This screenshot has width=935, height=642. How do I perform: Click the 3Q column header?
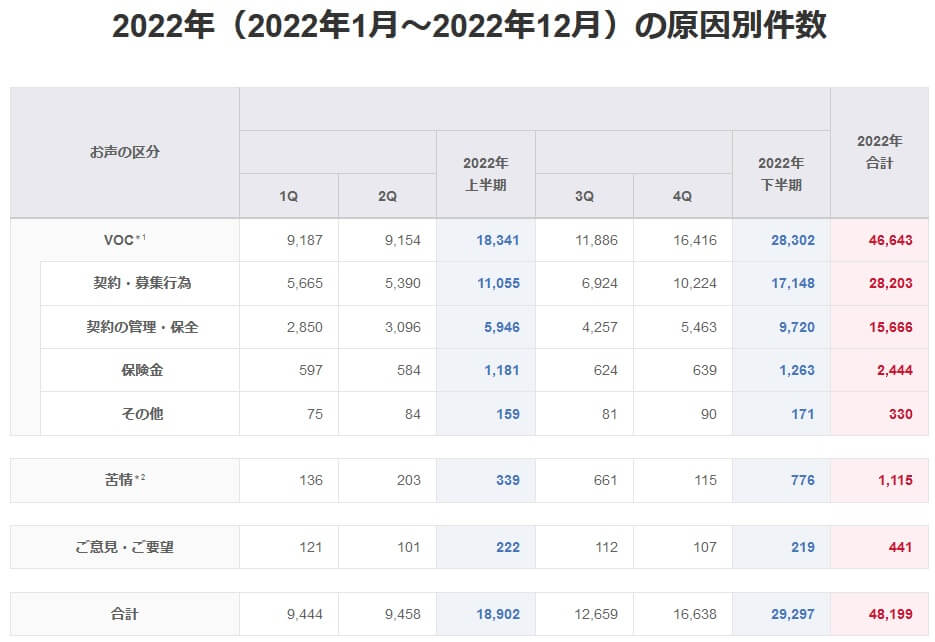click(x=584, y=196)
